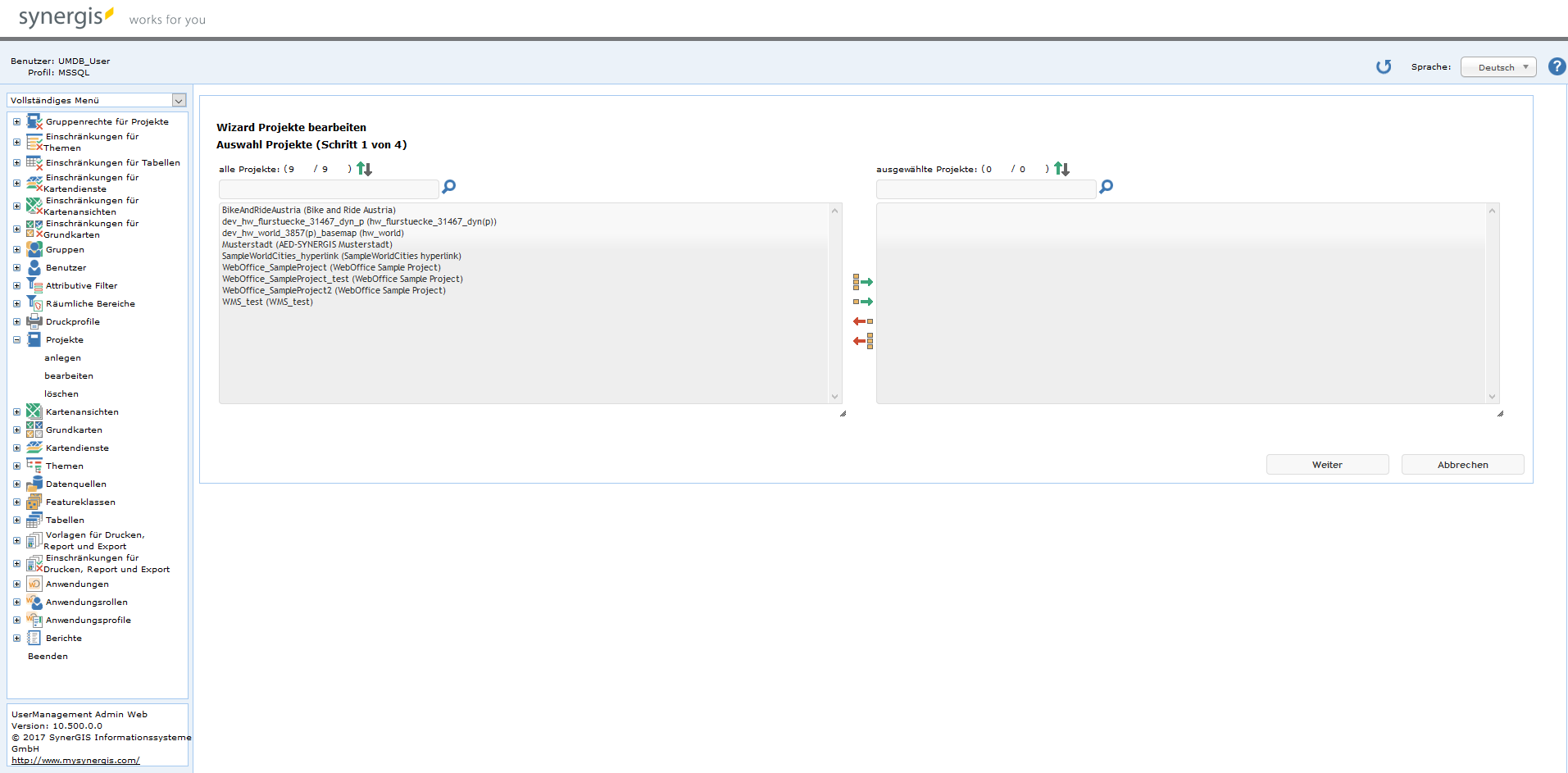Click the Anwendungsprofile icon
1568x773 pixels.
click(34, 620)
